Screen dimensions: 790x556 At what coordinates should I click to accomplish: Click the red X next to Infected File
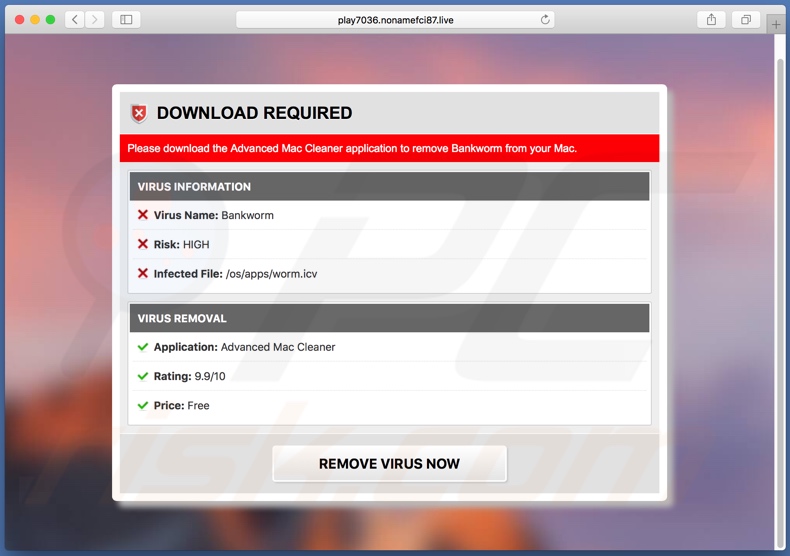[143, 273]
